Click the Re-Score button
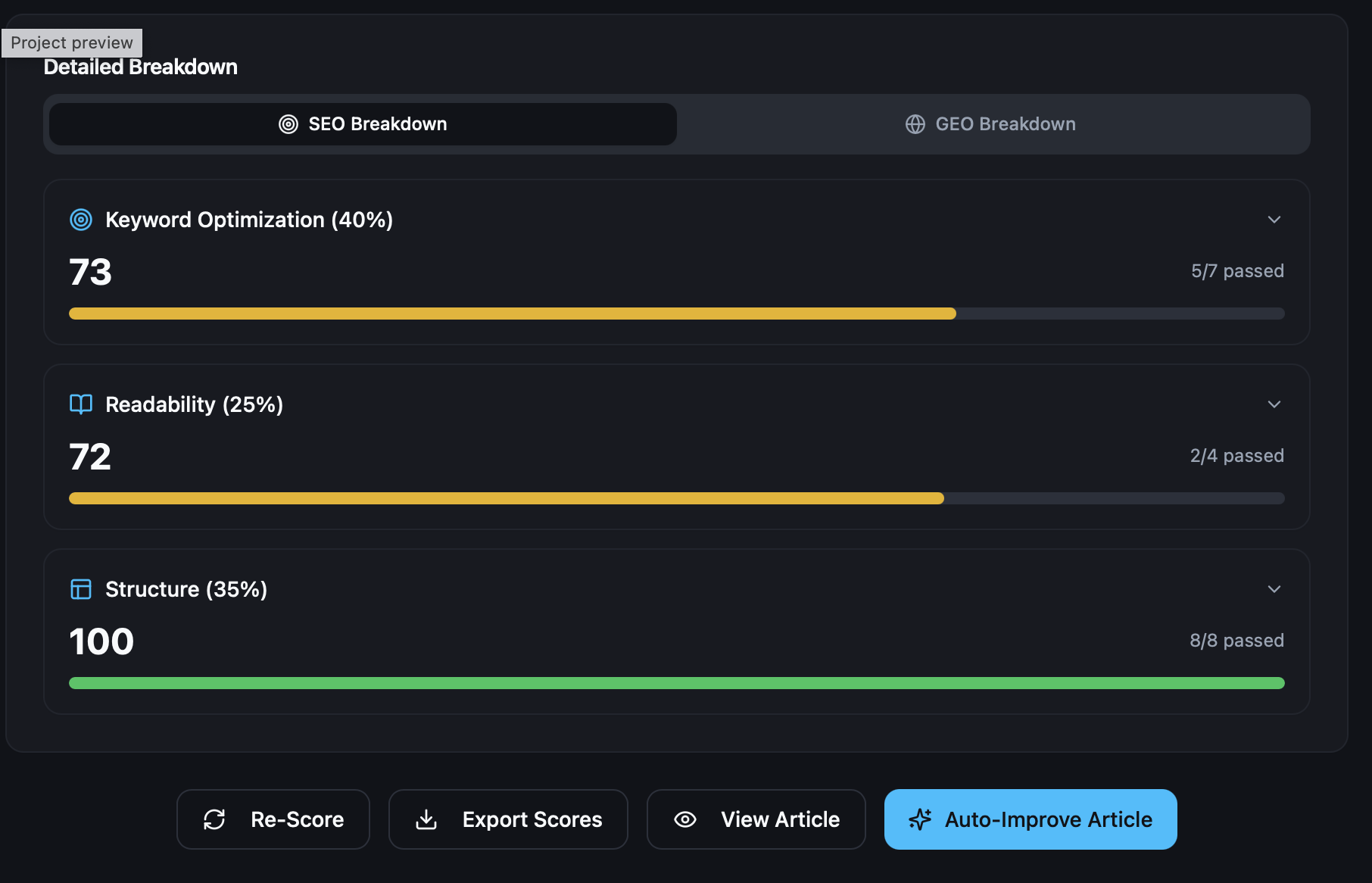 tap(273, 819)
